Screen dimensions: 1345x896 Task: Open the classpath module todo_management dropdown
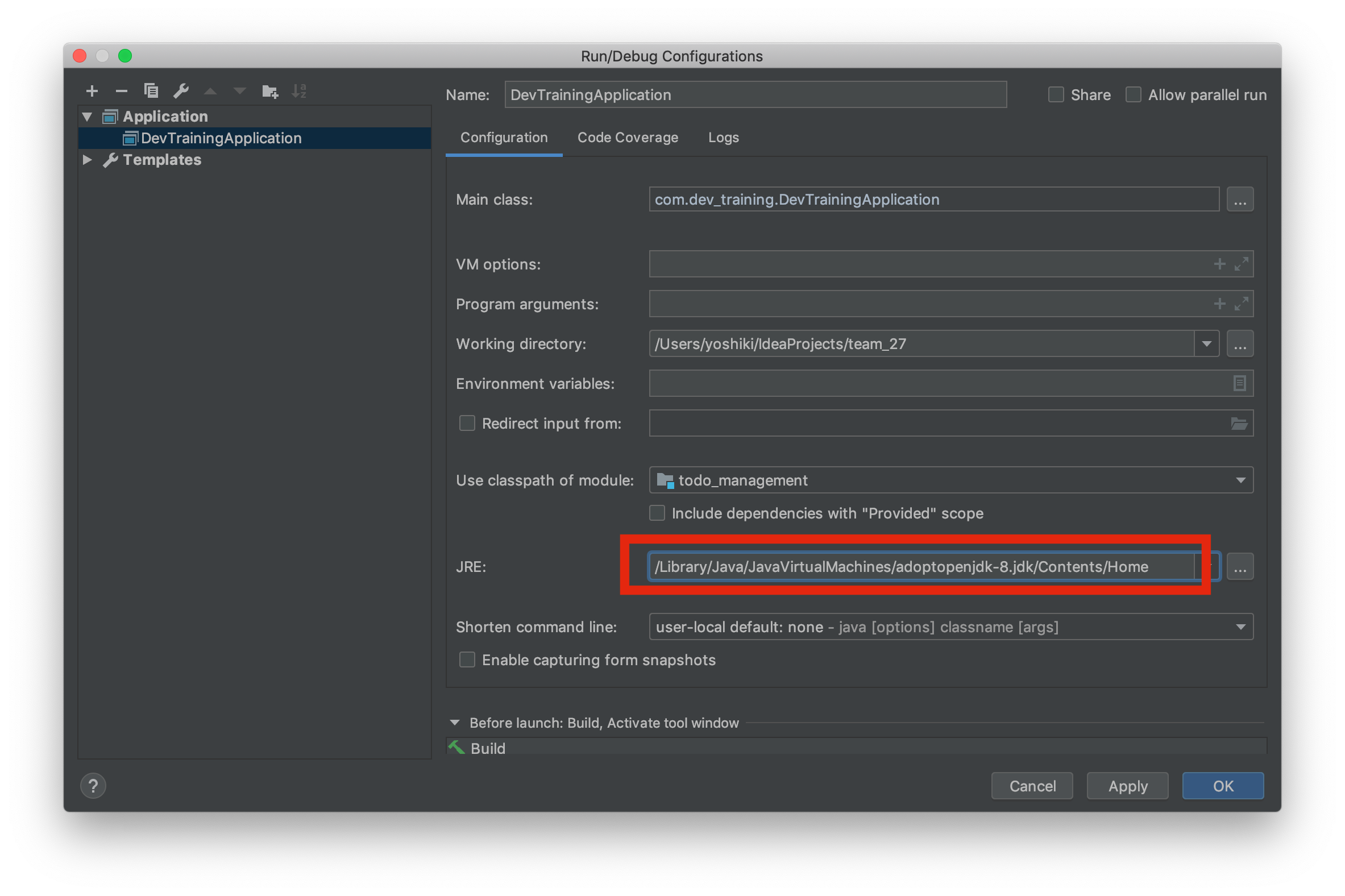(x=1240, y=480)
